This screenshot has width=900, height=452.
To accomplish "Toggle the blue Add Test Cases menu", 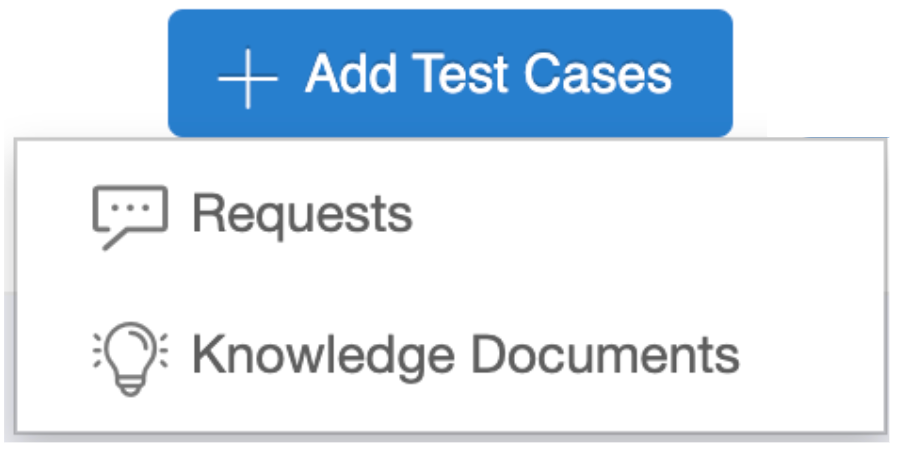I will pyautogui.click(x=450, y=74).
